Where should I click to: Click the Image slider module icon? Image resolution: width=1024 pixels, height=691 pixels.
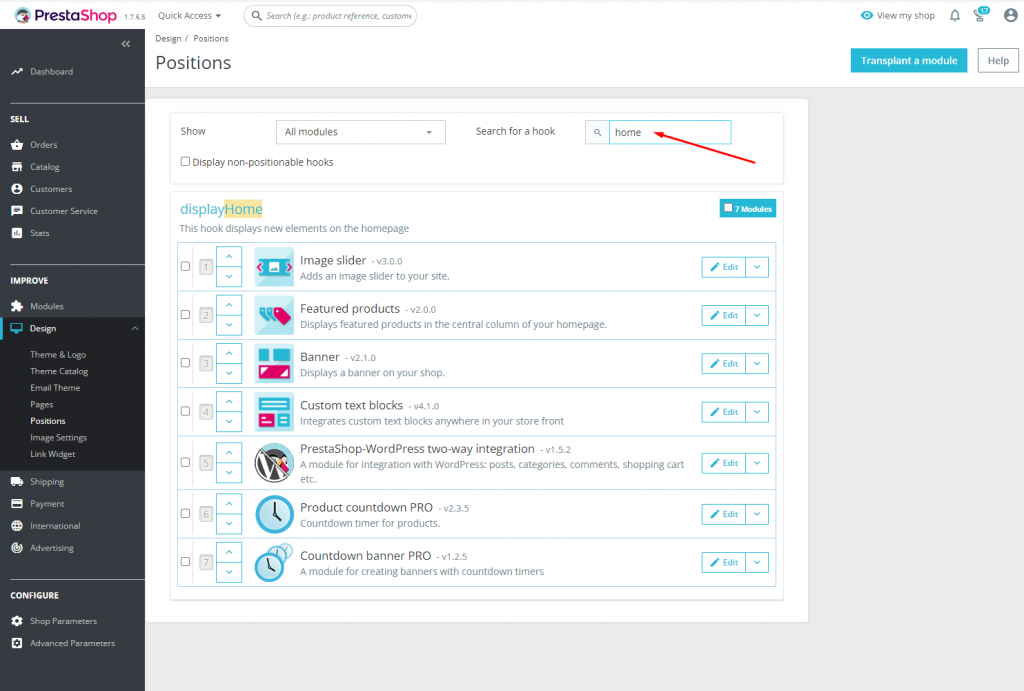click(x=273, y=266)
